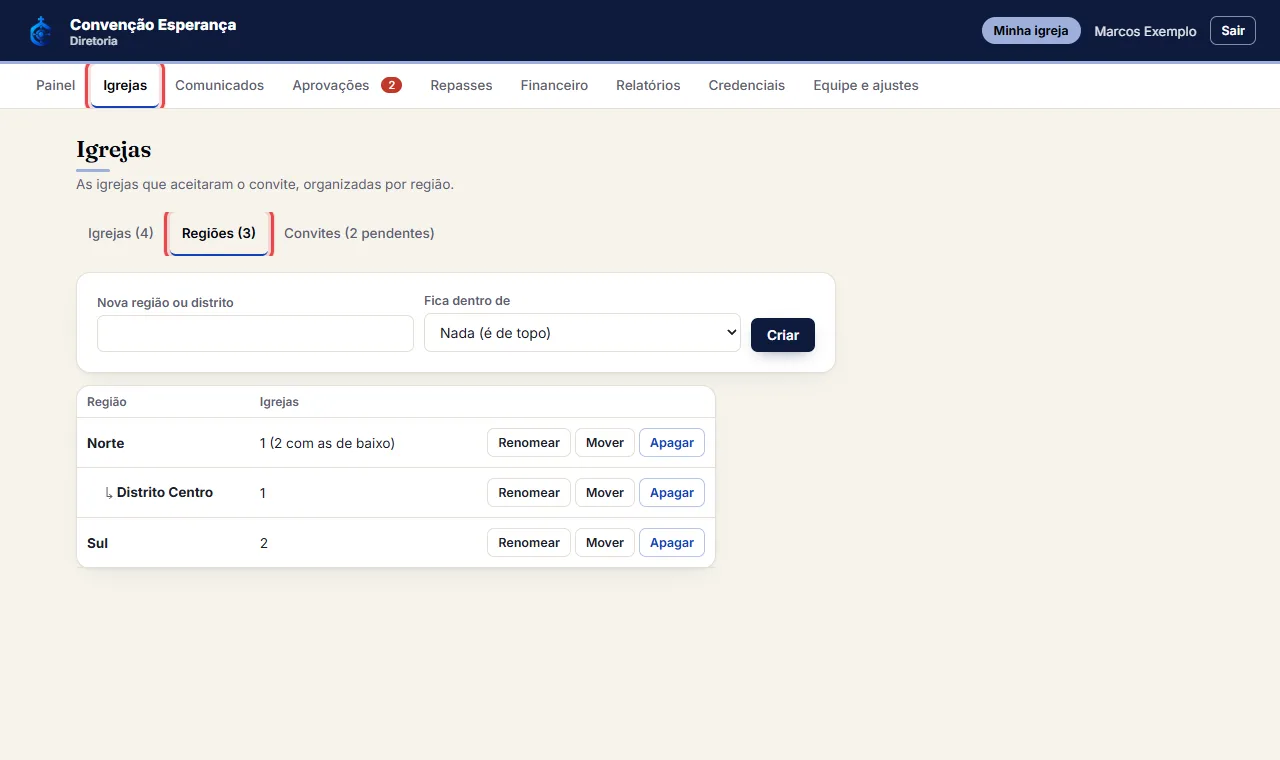This screenshot has width=1280, height=760.
Task: Click the Distrito Centro row name
Action: [x=165, y=492]
